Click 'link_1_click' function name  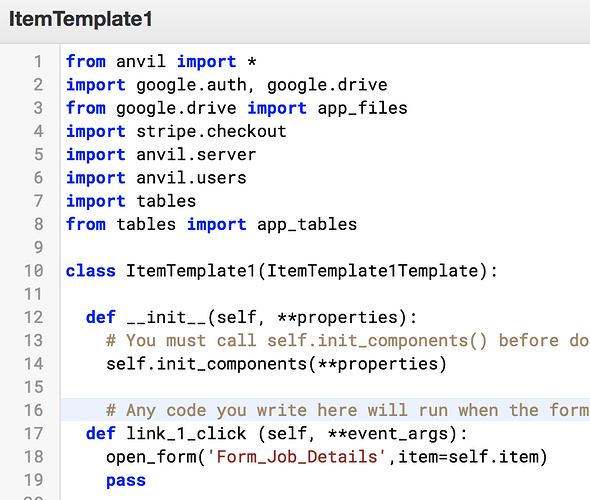click(x=186, y=434)
